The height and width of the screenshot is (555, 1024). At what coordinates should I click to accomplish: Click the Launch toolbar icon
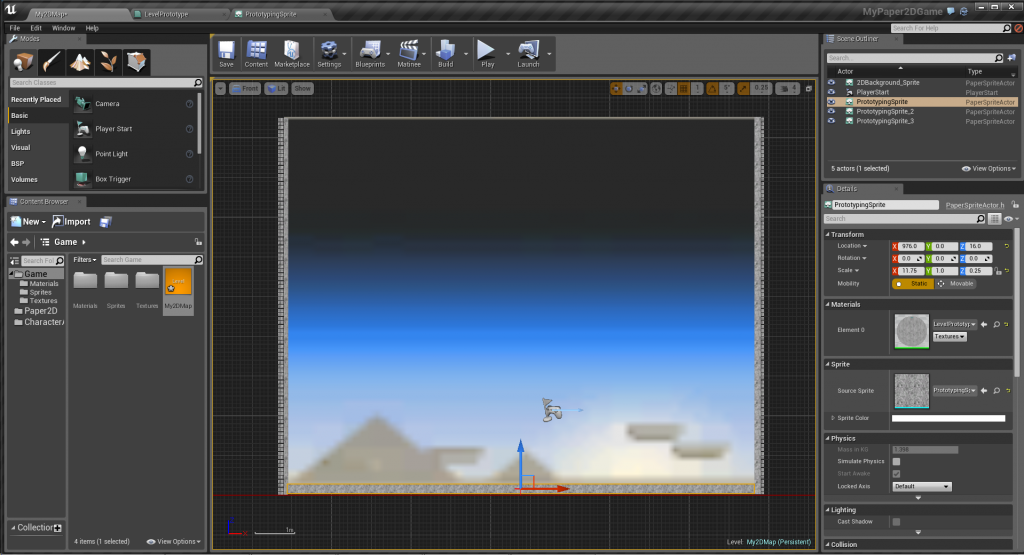(528, 53)
